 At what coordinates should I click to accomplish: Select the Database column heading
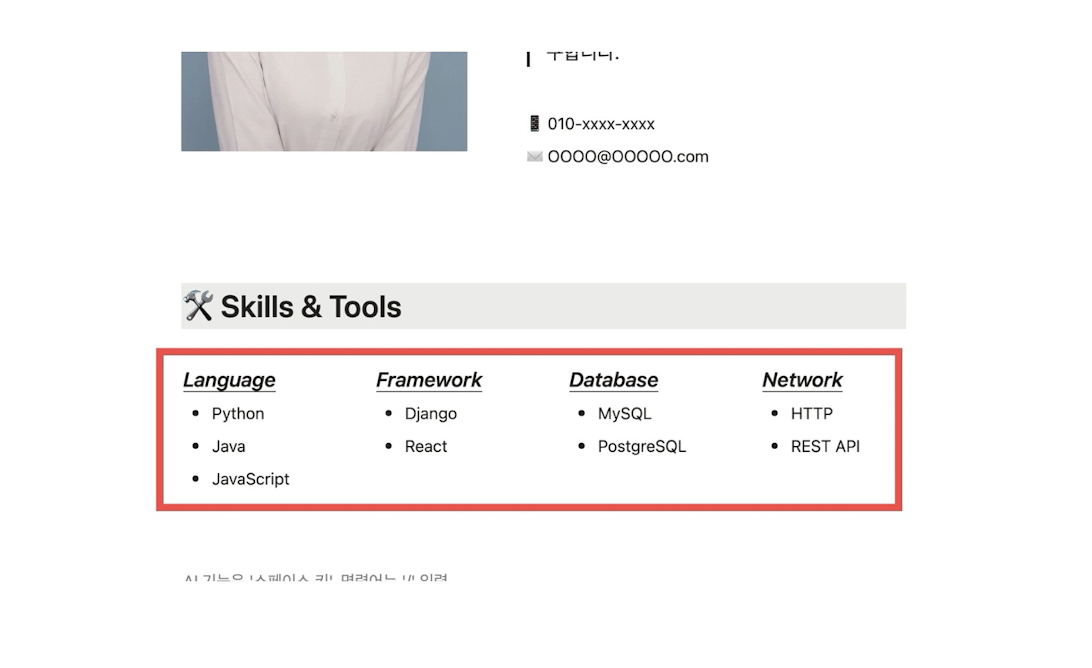(x=614, y=380)
